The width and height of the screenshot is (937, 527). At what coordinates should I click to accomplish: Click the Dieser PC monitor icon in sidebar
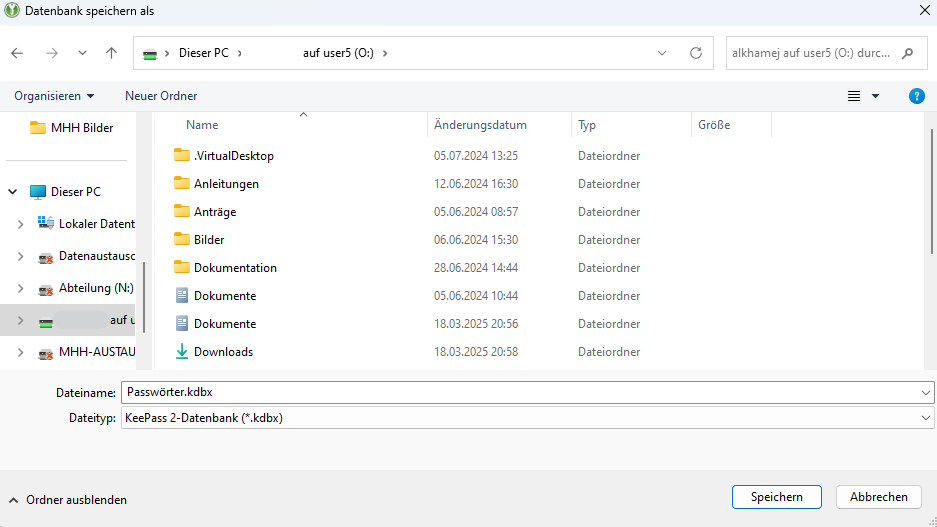coord(38,192)
